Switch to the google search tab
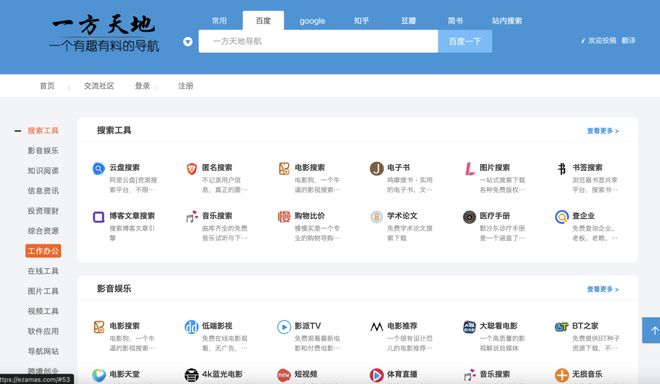This screenshot has height=384, width=660. [x=312, y=21]
